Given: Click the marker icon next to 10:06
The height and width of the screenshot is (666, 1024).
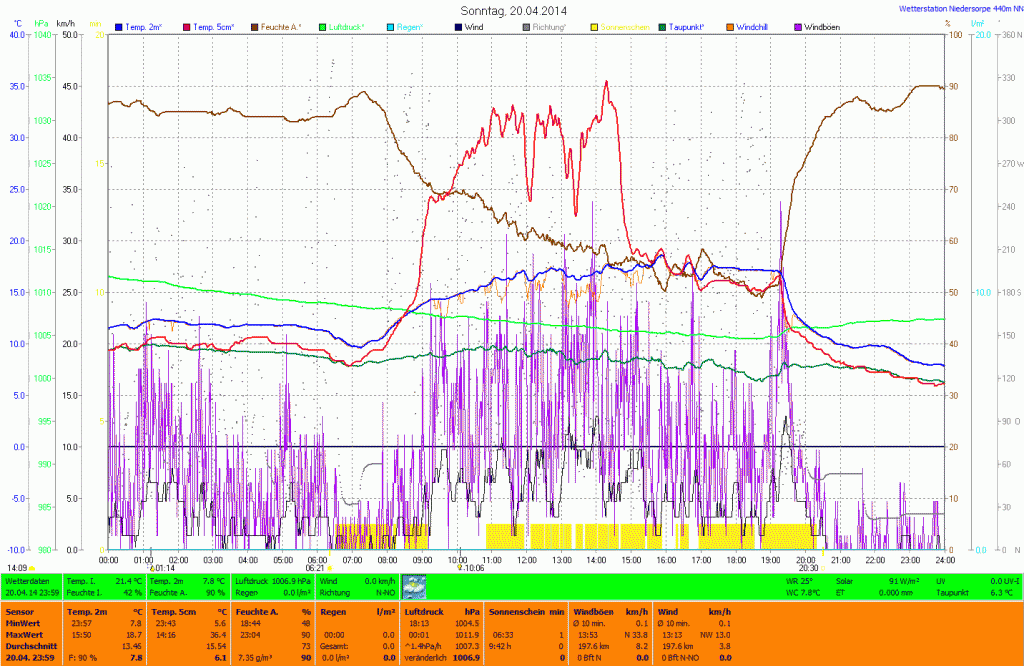Looking at the screenshot, I should pos(459,568).
